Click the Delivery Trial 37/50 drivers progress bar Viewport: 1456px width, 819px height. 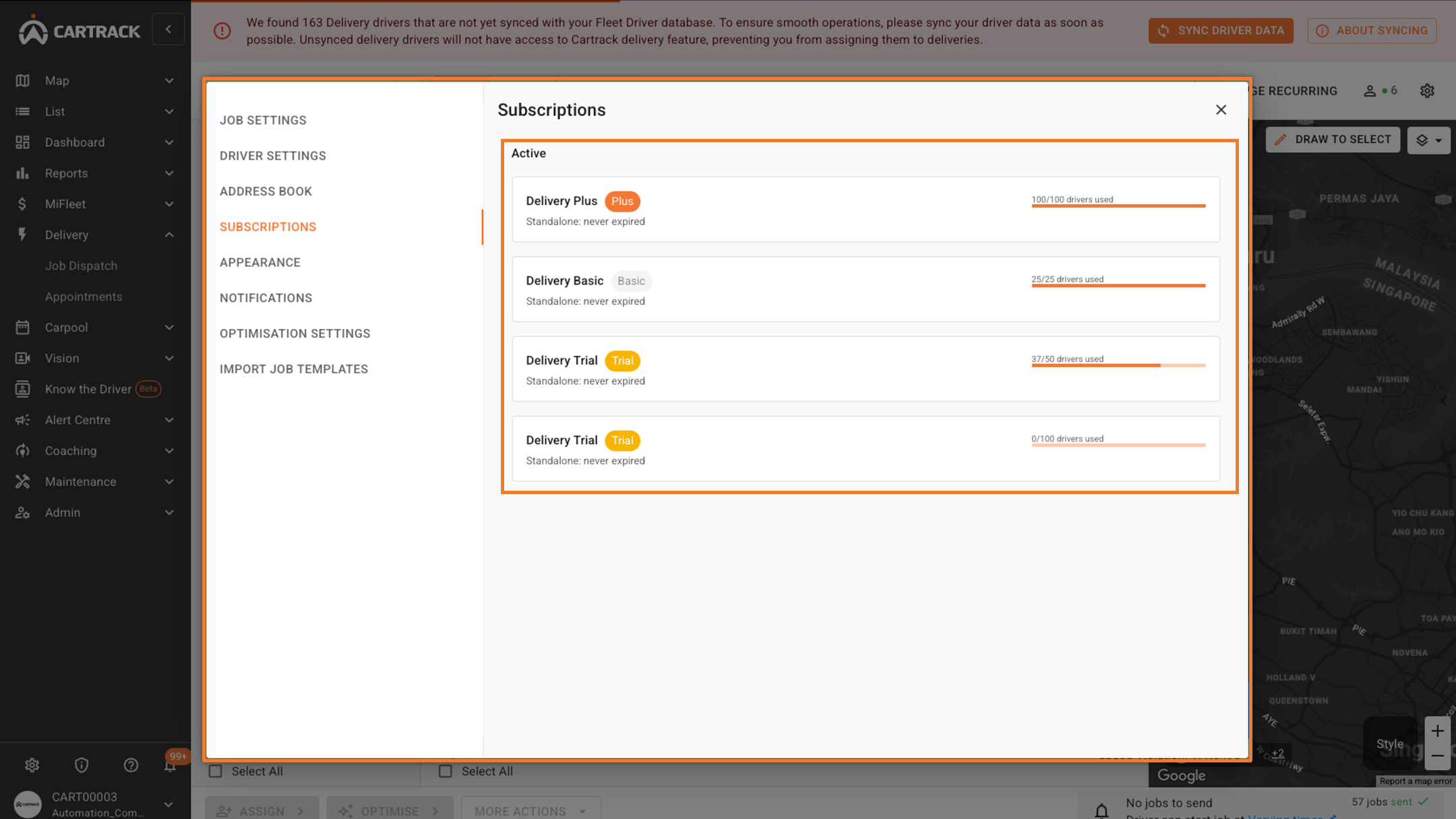[1118, 365]
